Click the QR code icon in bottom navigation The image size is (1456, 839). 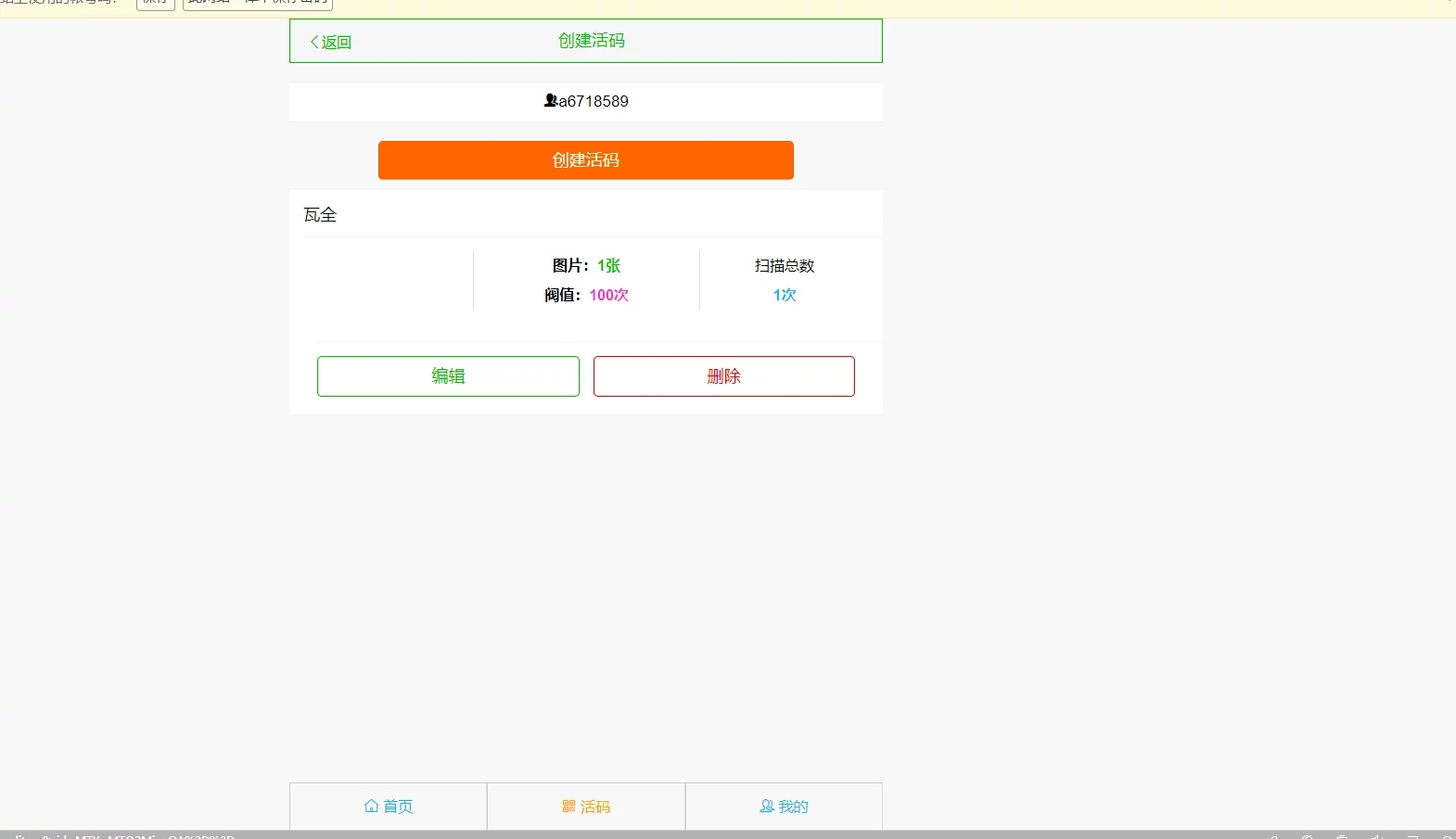tap(568, 807)
